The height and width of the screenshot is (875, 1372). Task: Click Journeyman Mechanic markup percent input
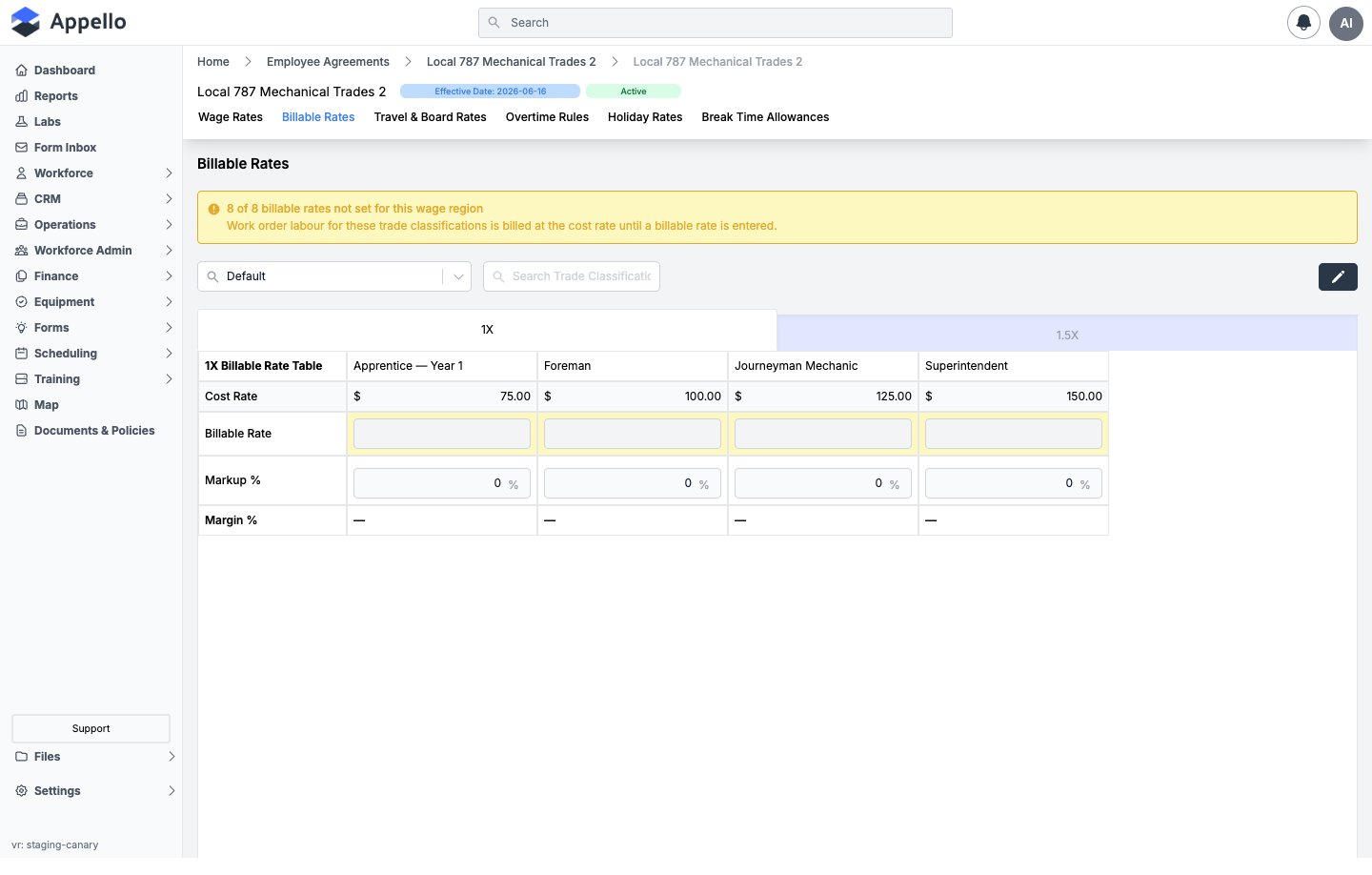pyautogui.click(x=823, y=483)
